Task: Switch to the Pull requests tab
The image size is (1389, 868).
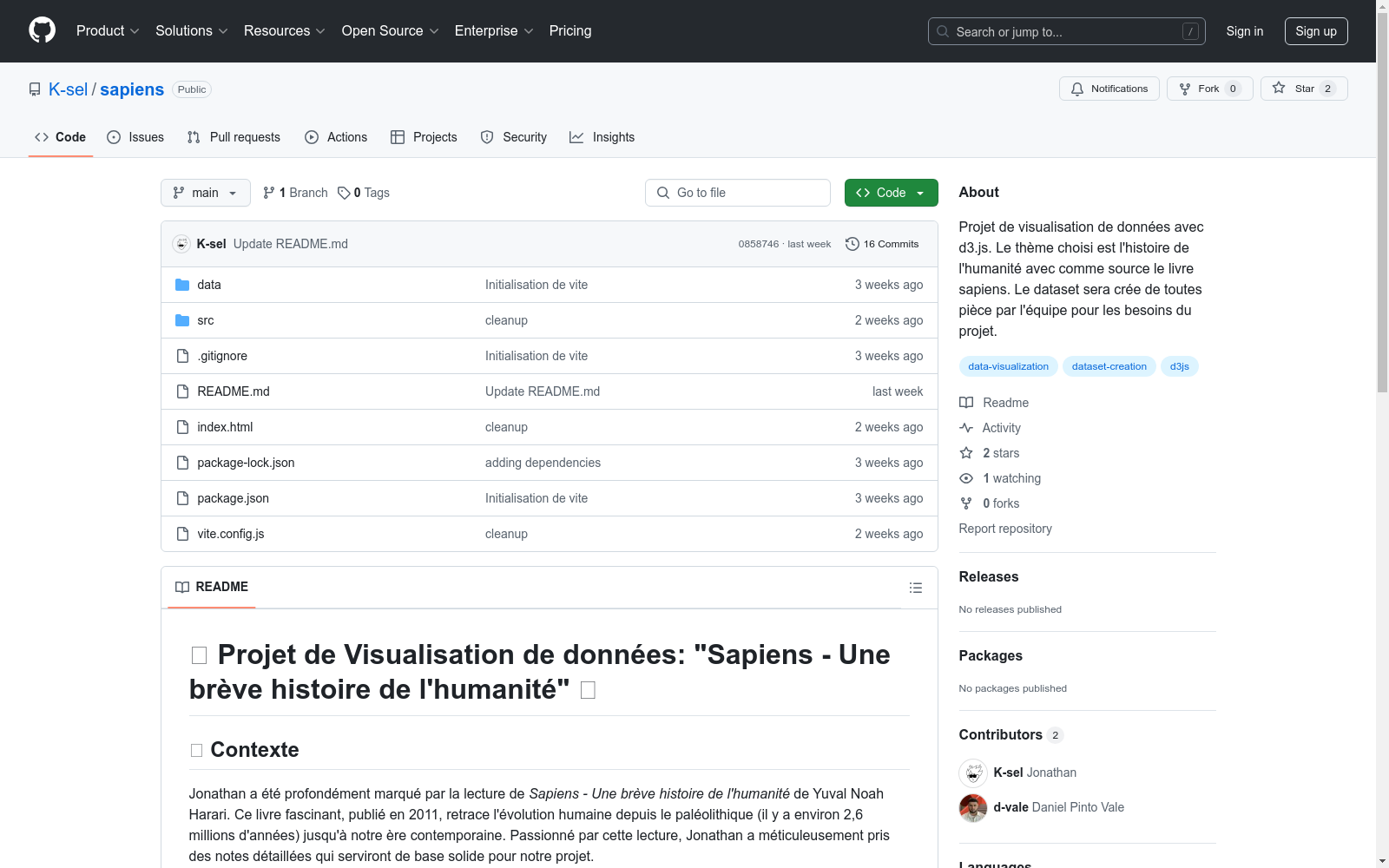Action: point(234,137)
